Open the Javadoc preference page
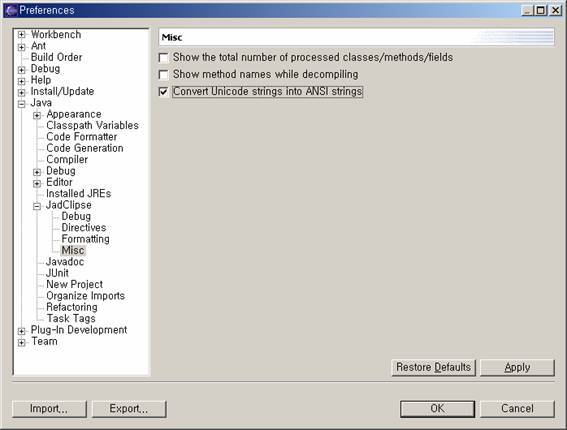 pyautogui.click(x=65, y=261)
